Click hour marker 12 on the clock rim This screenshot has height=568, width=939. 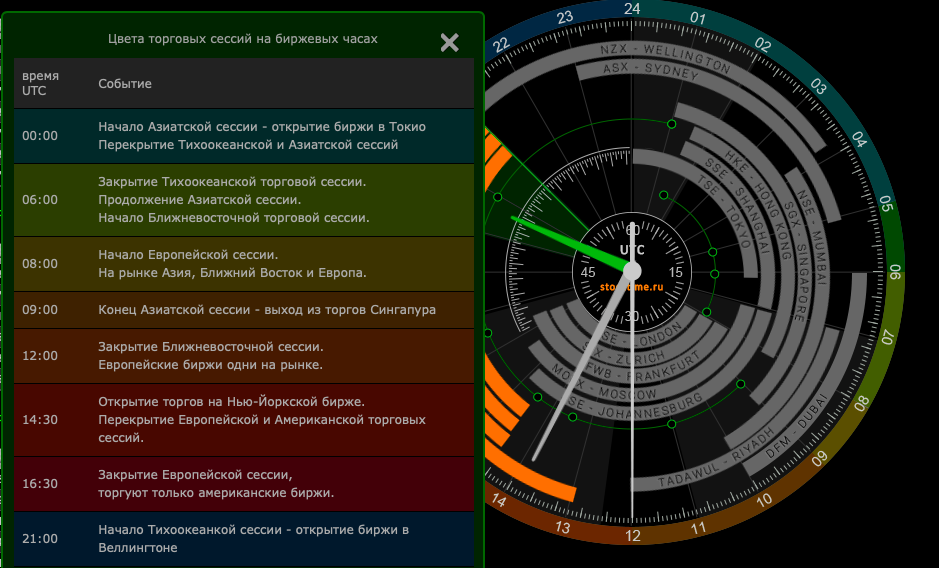coord(633,536)
